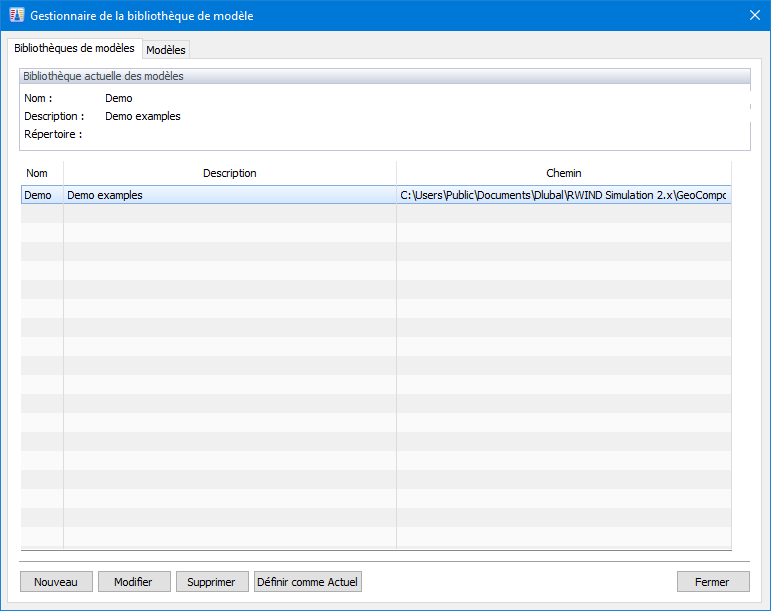Screen dimensions: 771x611
Task: Click the Modifier button
Action: (x=134, y=582)
